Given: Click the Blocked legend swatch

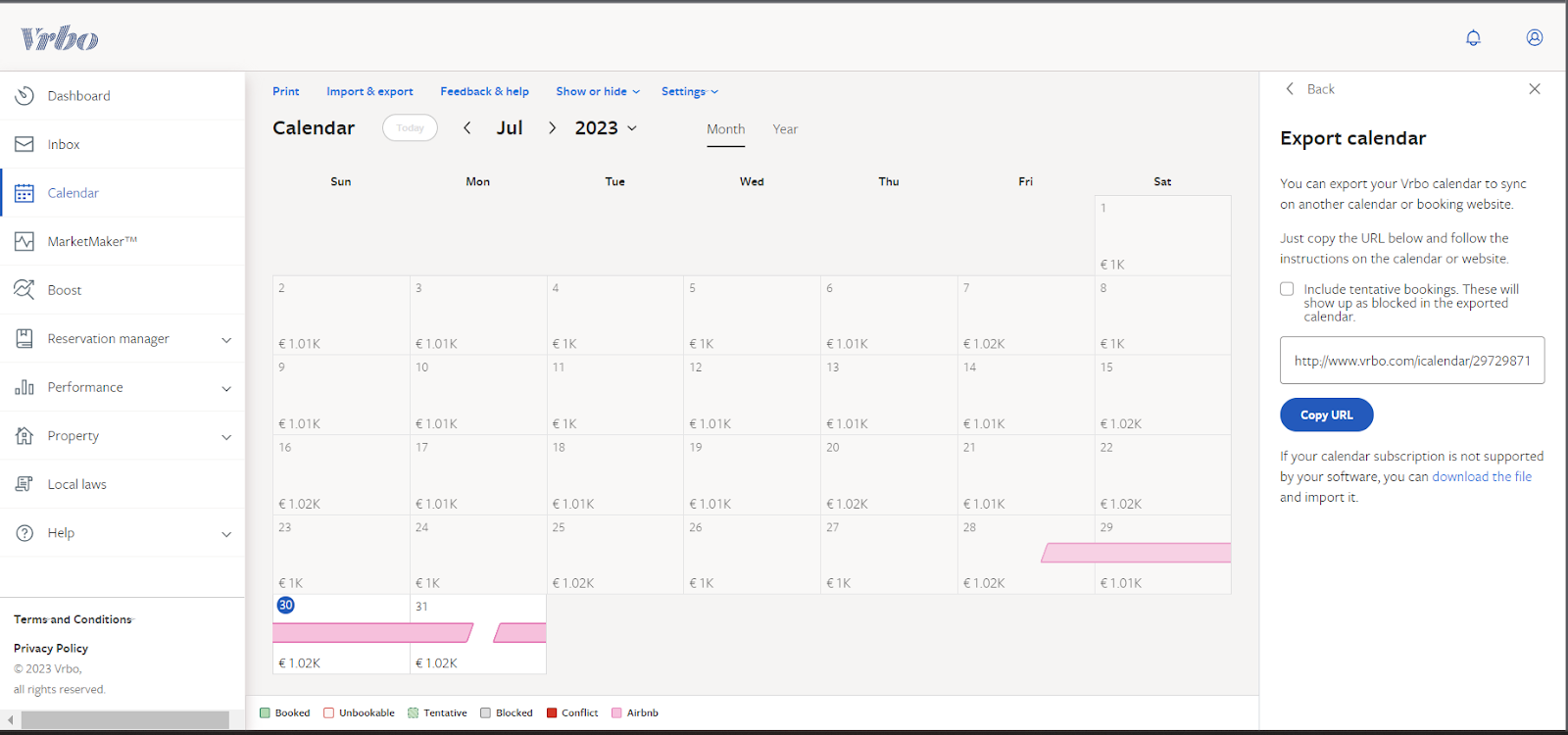Looking at the screenshot, I should [x=485, y=712].
